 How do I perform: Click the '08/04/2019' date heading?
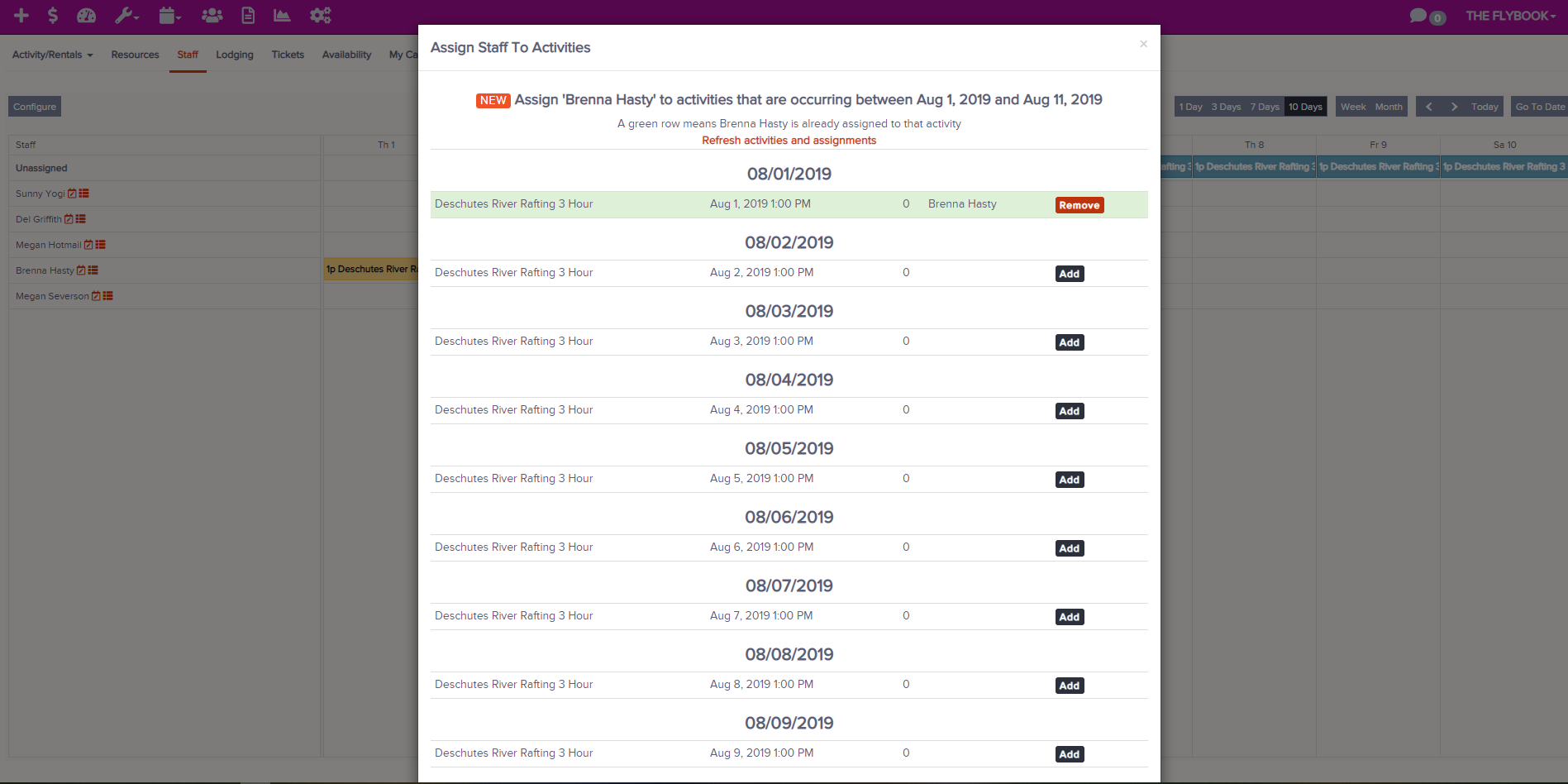coord(789,380)
